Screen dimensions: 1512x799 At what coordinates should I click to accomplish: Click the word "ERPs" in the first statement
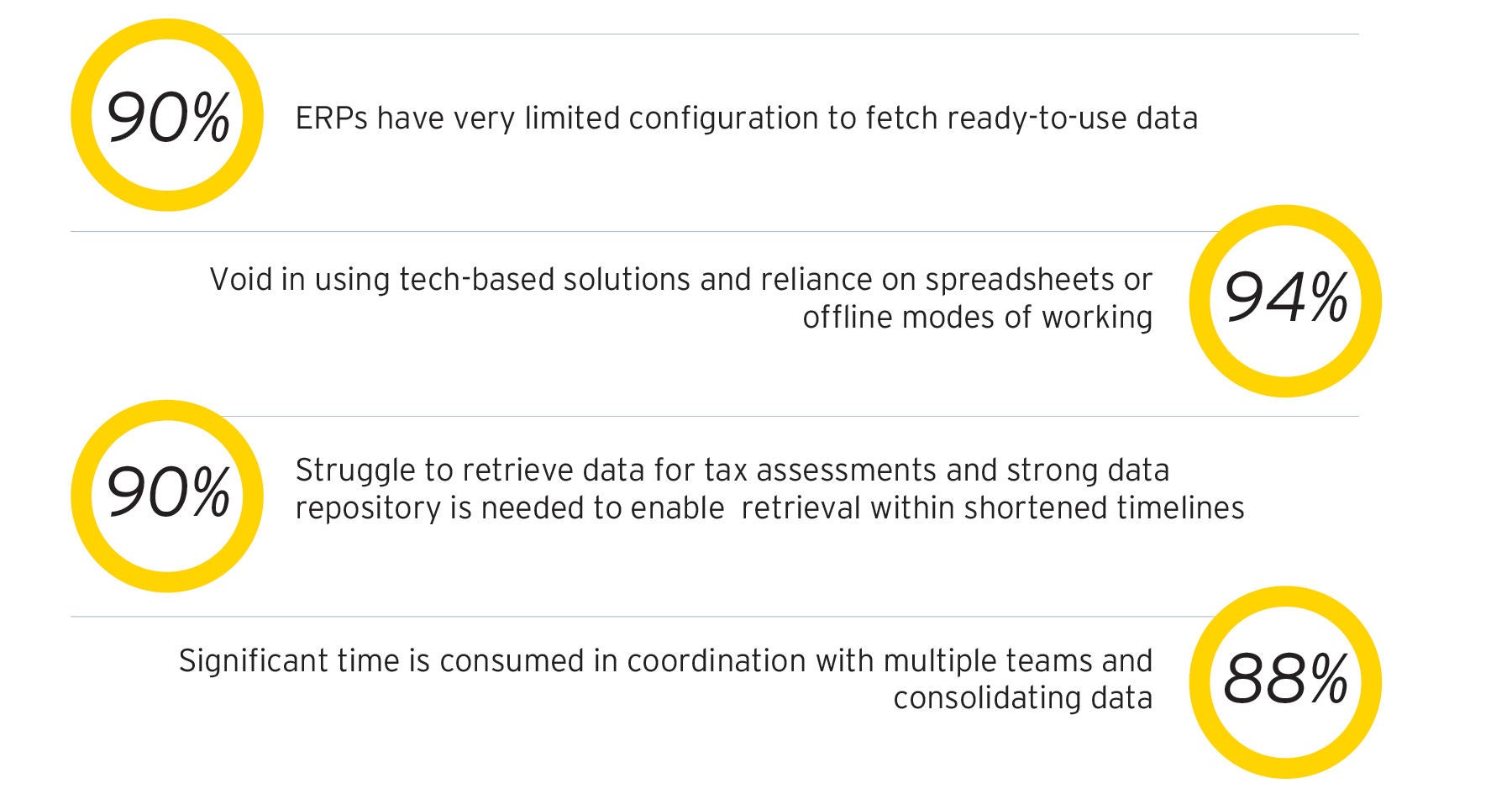tap(332, 118)
